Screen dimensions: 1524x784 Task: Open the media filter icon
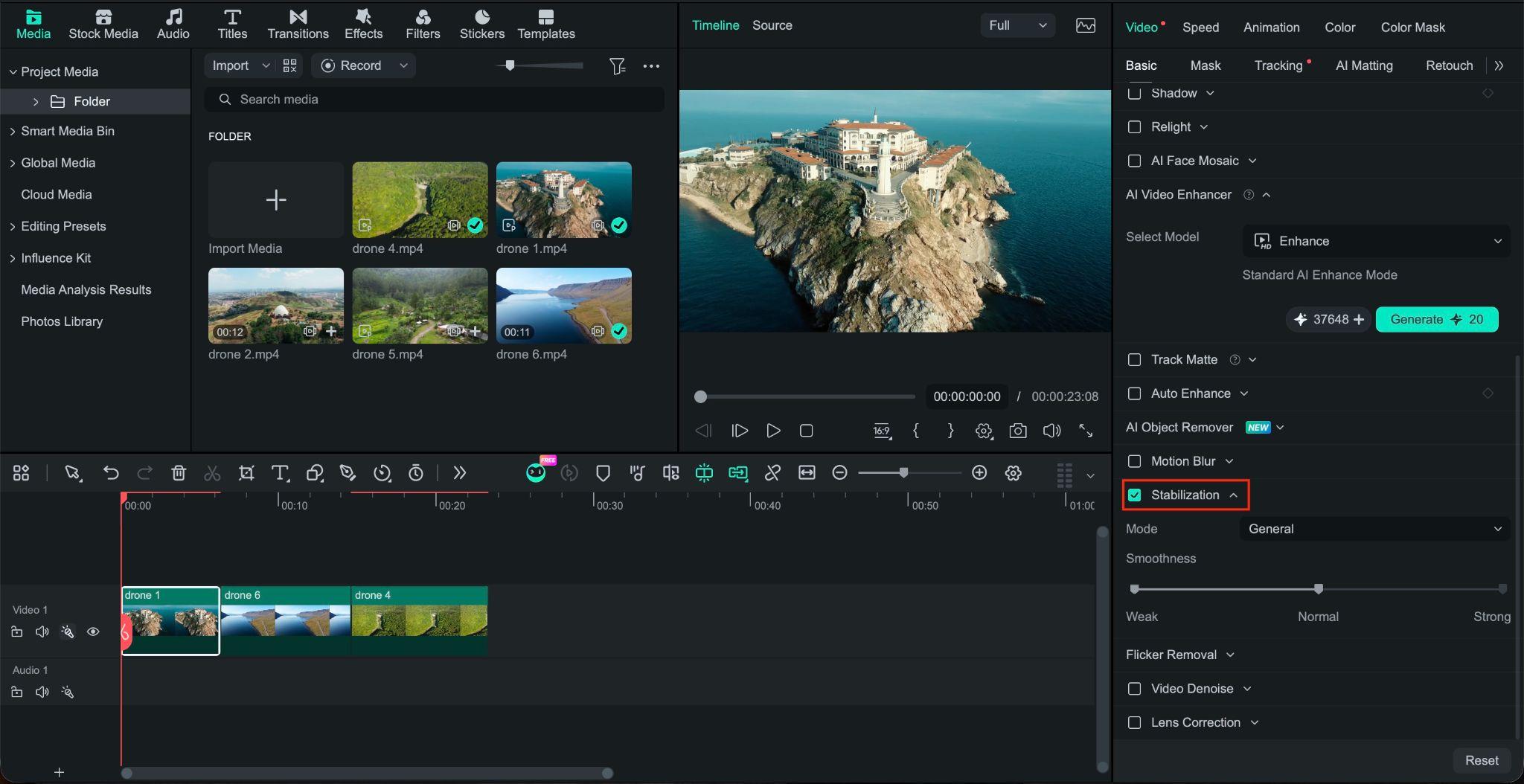[617, 65]
